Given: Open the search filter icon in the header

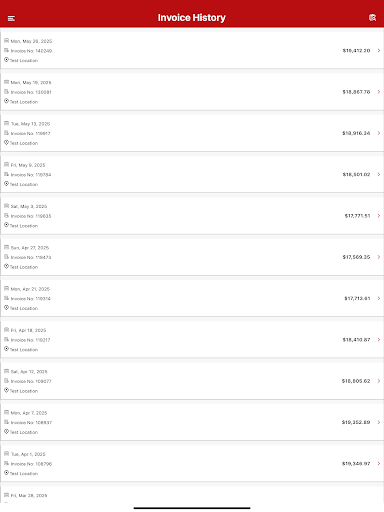Looking at the screenshot, I should (x=372, y=18).
